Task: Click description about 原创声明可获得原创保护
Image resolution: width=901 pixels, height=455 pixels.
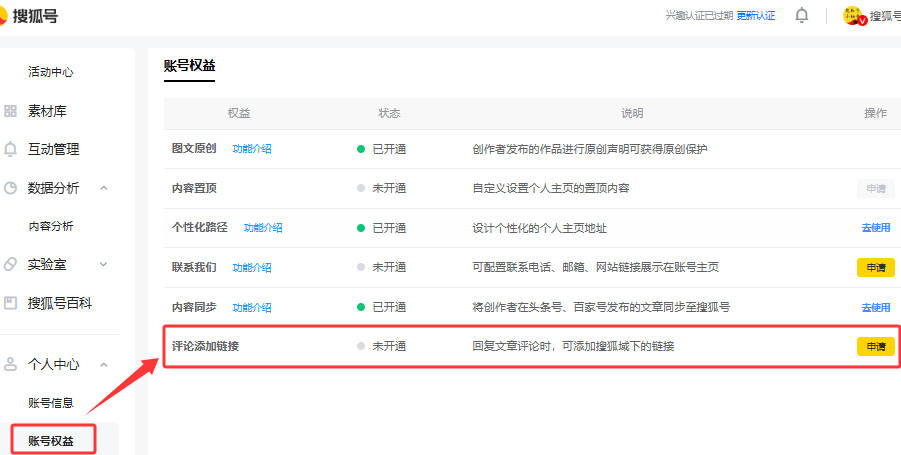Action: click(590, 149)
